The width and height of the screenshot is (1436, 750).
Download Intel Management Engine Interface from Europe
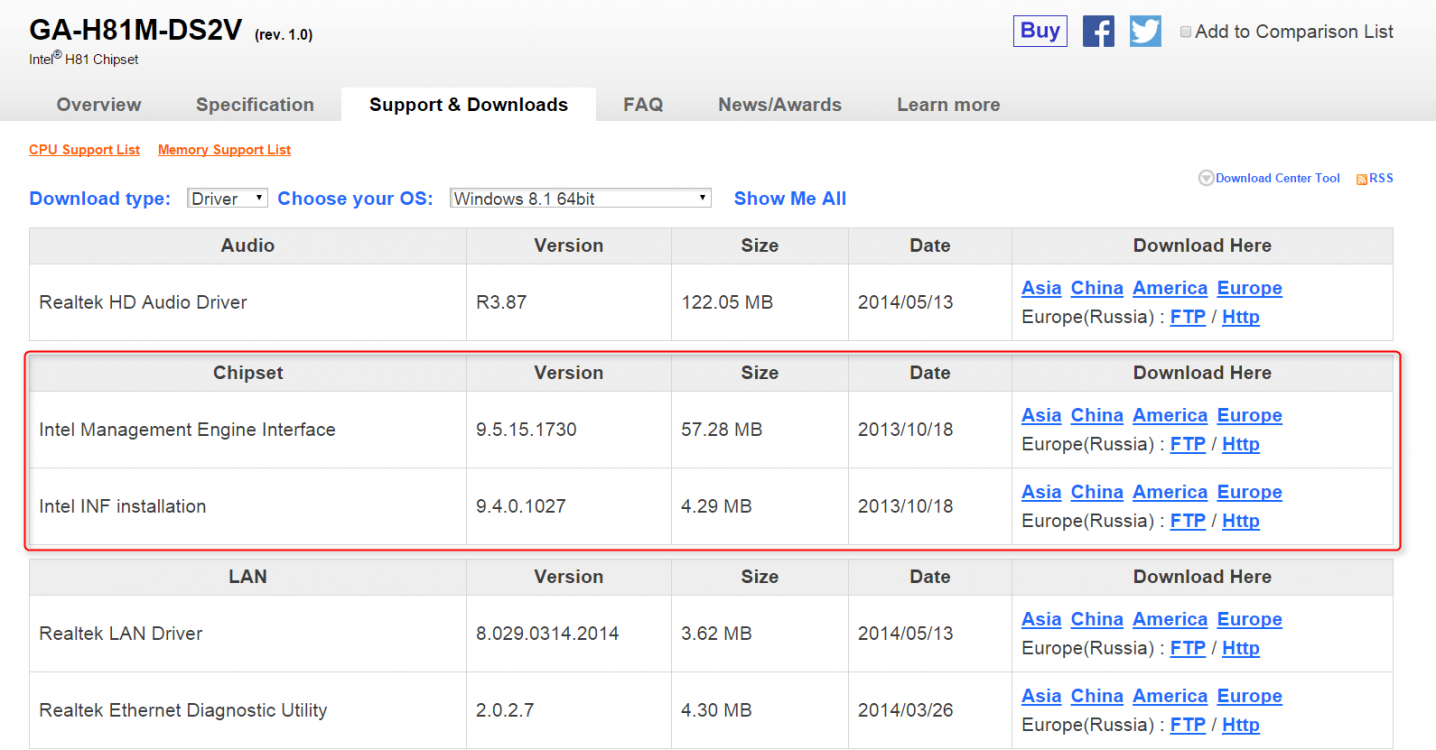[x=1249, y=415]
